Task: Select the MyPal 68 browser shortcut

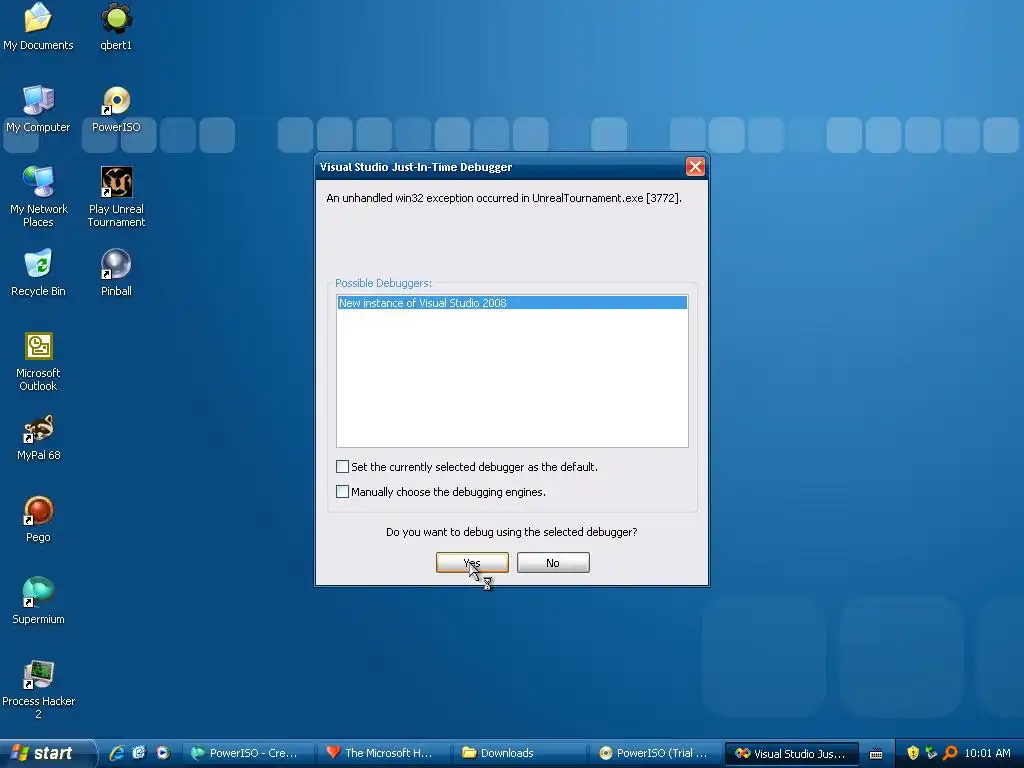Action: (39, 437)
